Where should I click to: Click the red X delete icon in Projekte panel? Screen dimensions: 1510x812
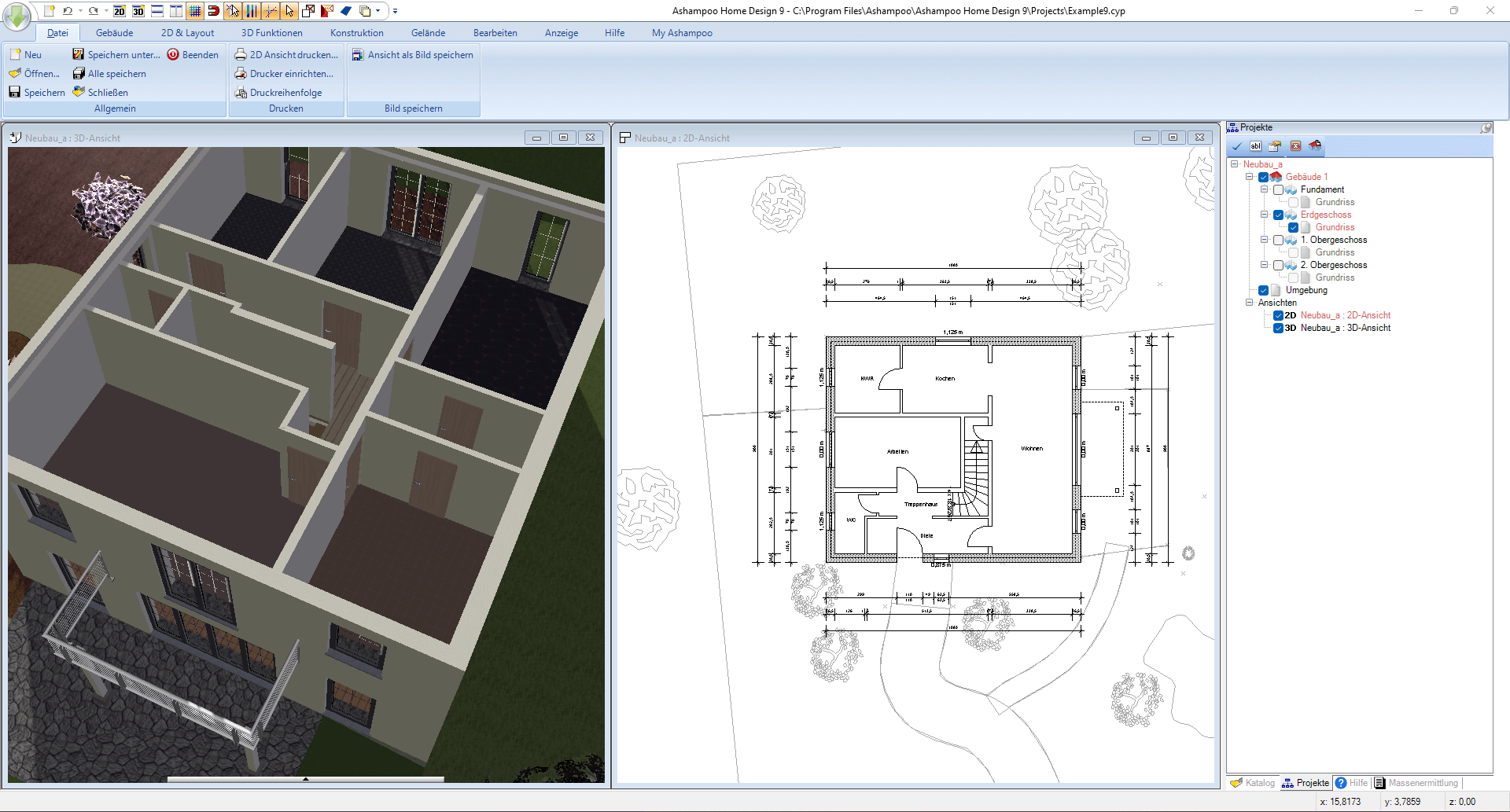pos(1296,146)
